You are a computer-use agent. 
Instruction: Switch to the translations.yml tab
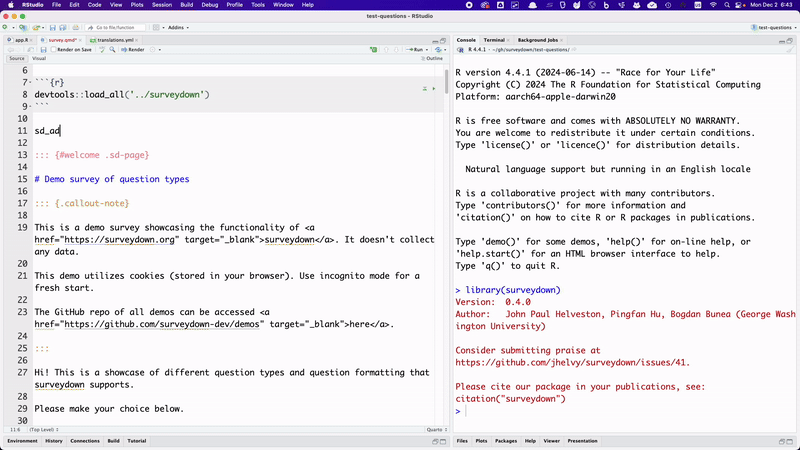coord(115,40)
